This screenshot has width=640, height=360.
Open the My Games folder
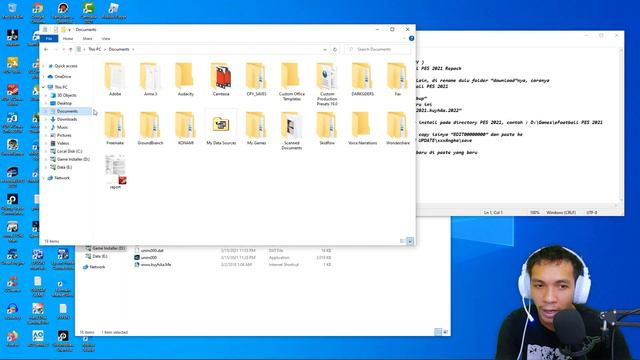click(x=256, y=129)
